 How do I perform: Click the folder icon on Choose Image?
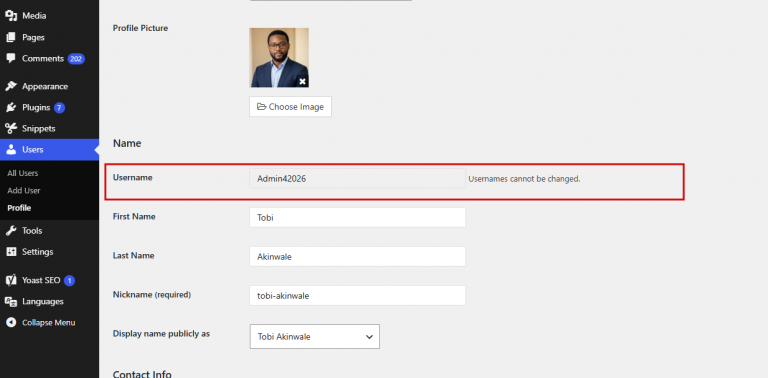(x=262, y=107)
